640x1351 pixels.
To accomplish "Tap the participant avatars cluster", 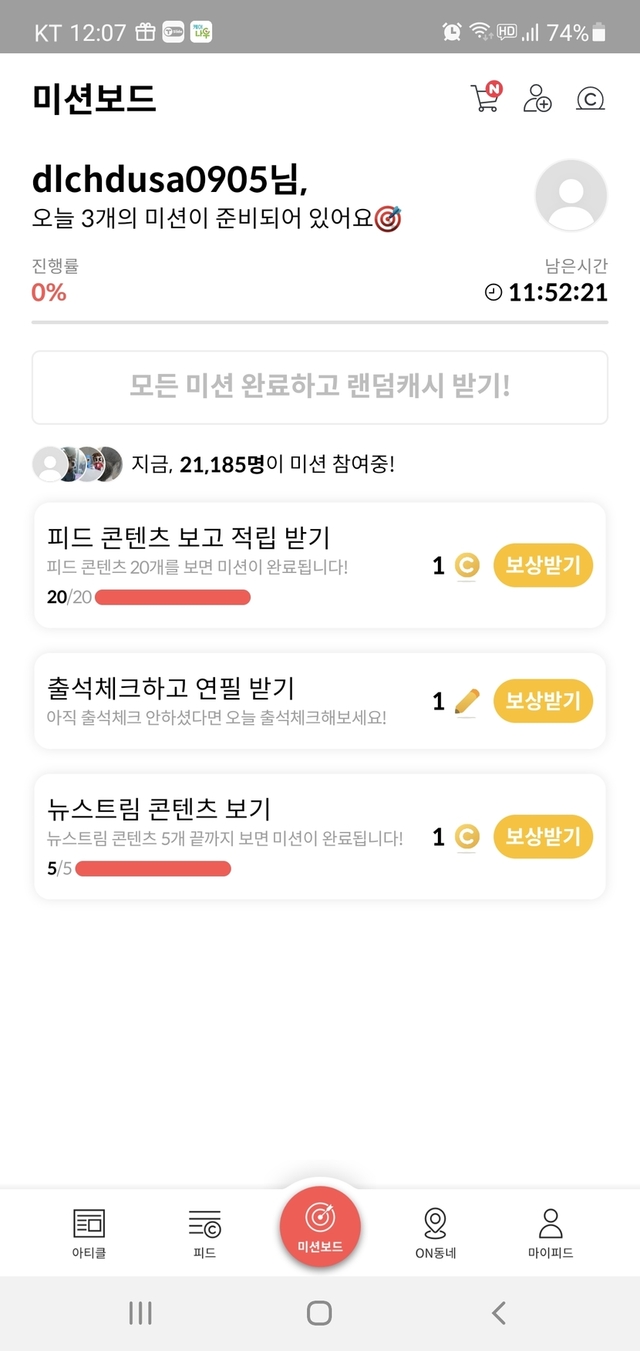I will pyautogui.click(x=77, y=464).
